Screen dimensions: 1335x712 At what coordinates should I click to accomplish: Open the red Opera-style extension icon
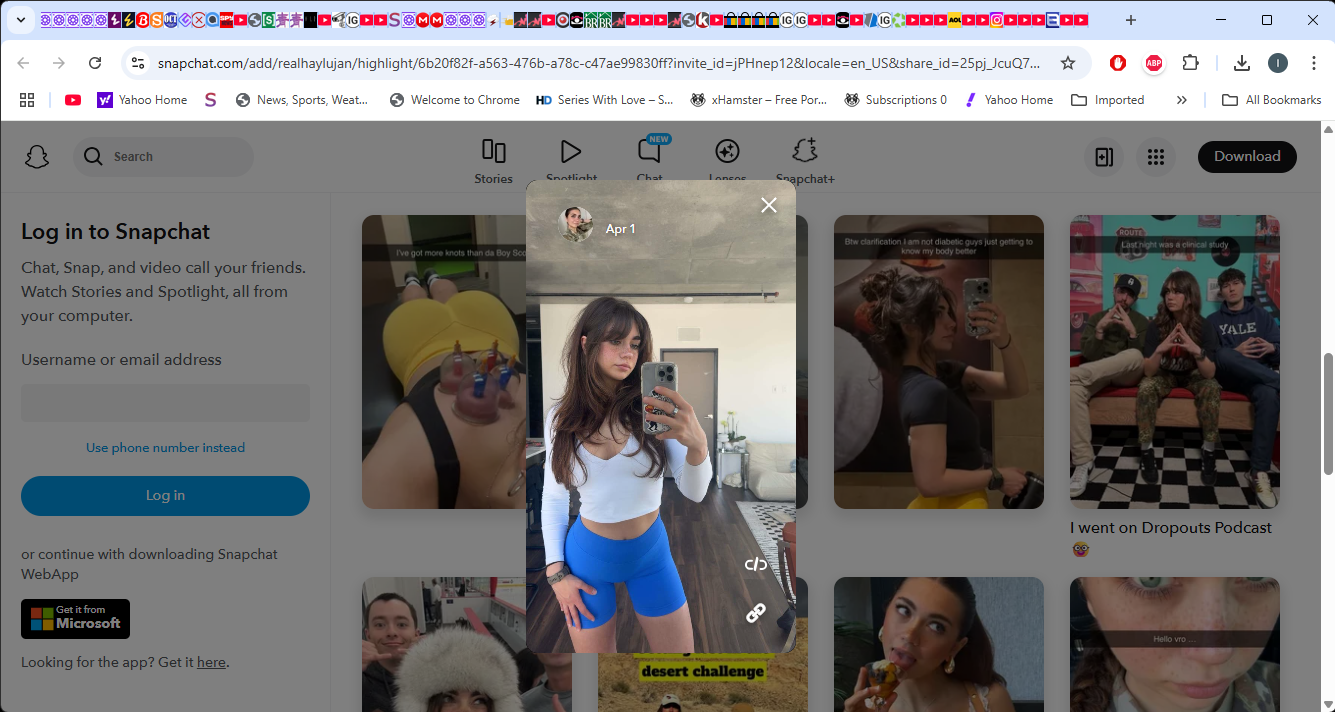[x=1118, y=63]
